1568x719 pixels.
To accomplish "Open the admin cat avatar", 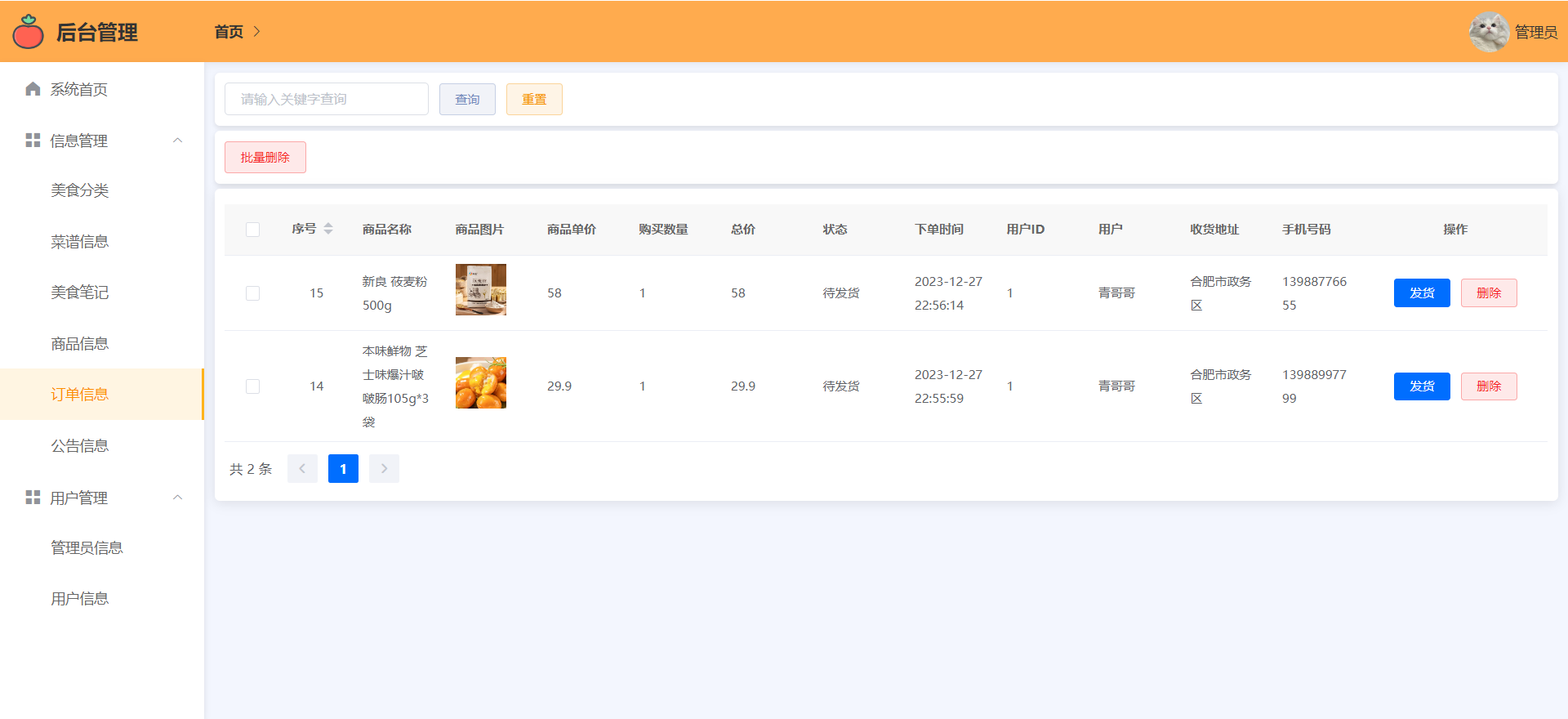I will click(x=1489, y=32).
